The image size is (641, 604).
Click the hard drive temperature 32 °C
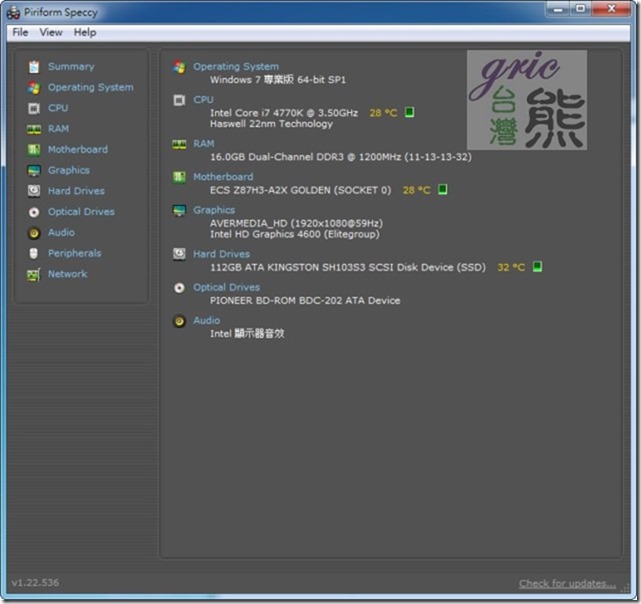tap(511, 267)
